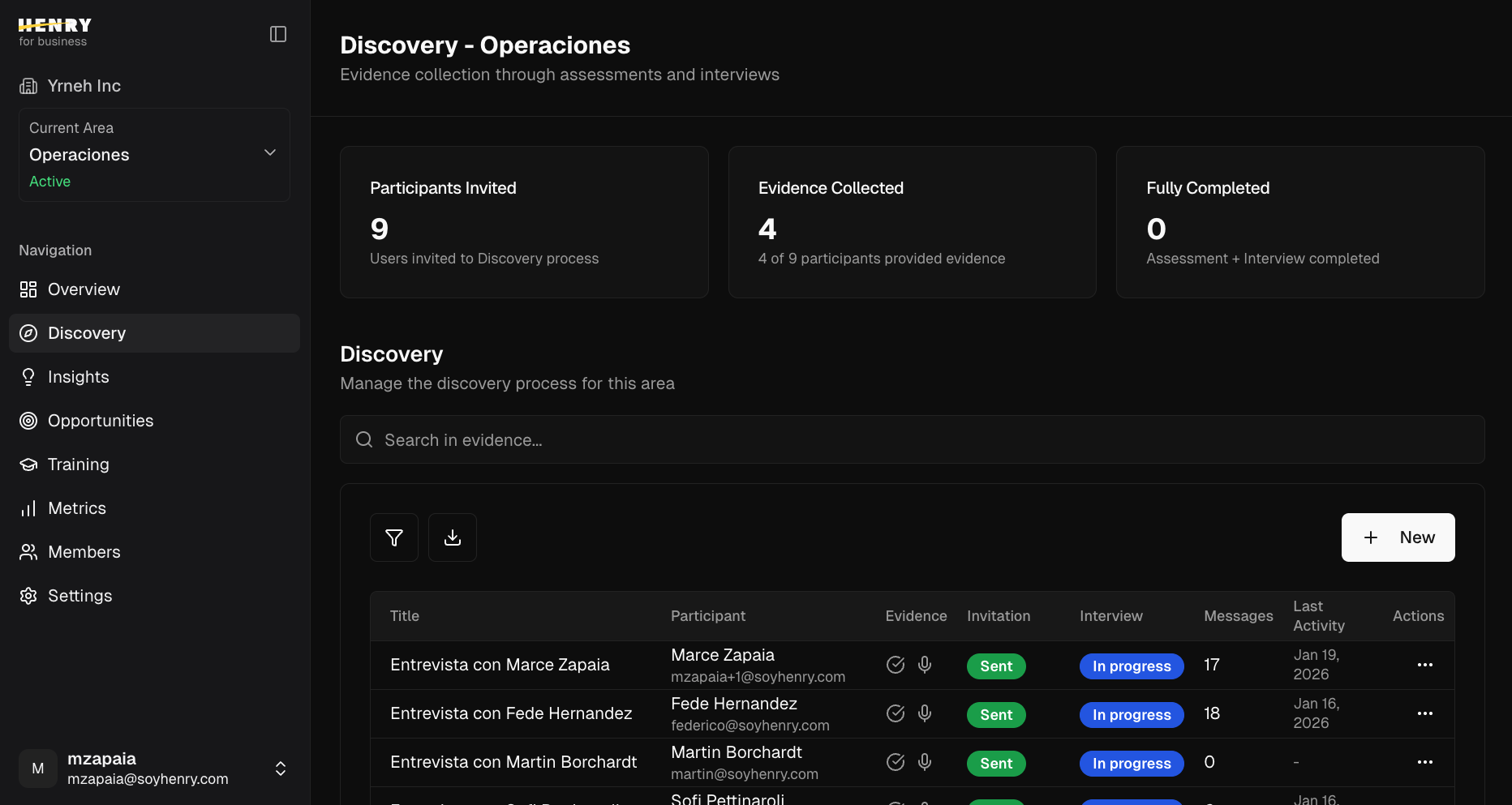Collapse the sidebar using the panel toggle

[278, 33]
